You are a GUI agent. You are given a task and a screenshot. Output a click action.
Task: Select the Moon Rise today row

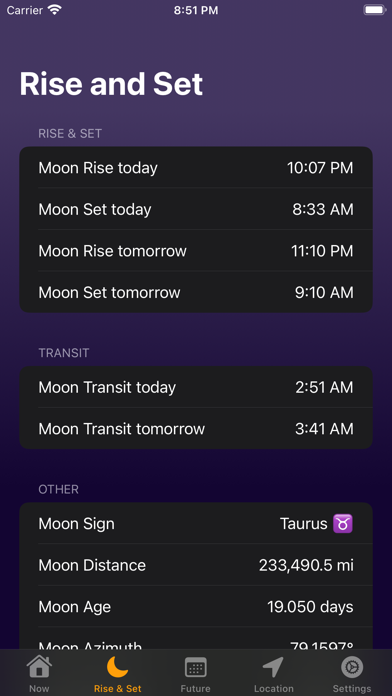tap(196, 168)
